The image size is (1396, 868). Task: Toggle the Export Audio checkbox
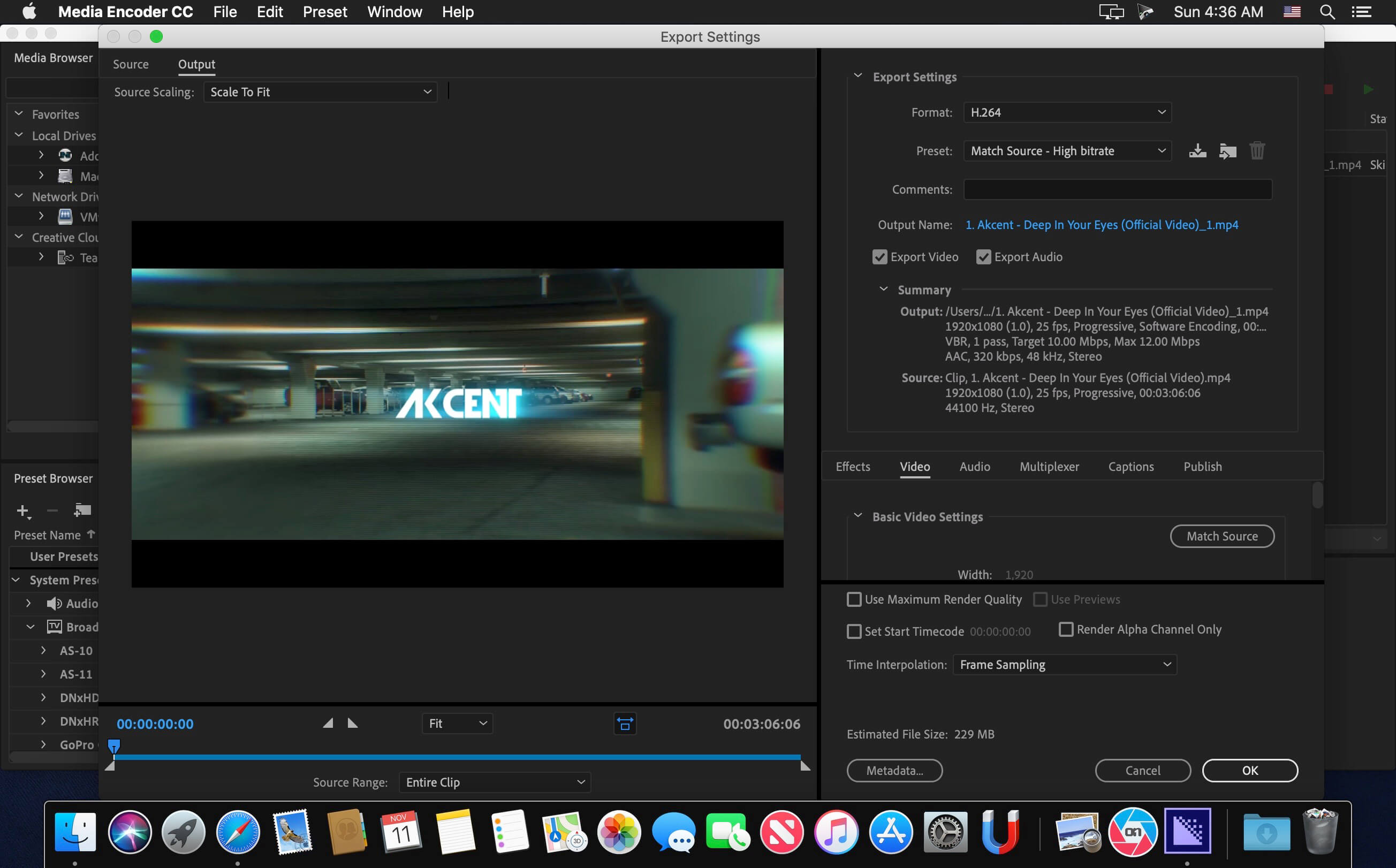coord(983,257)
